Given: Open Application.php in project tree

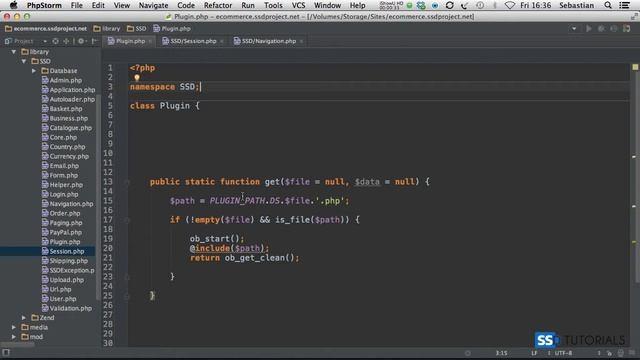Looking at the screenshot, I should (68, 90).
